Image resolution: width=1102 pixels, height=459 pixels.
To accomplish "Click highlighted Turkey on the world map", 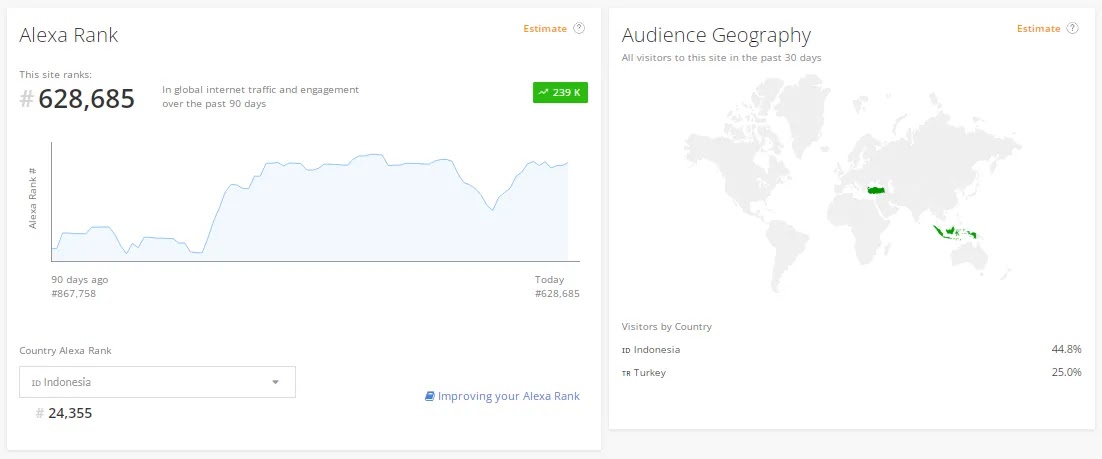I will (878, 190).
